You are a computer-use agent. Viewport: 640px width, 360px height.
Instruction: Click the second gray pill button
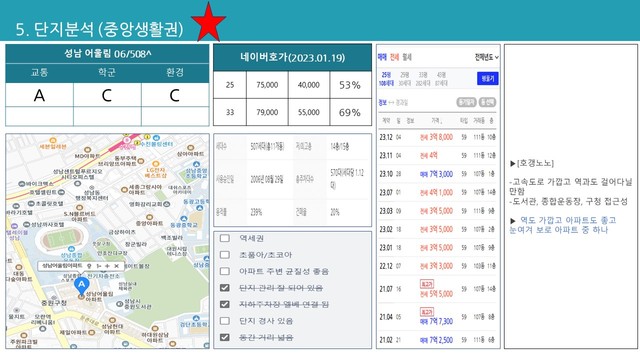[487, 102]
